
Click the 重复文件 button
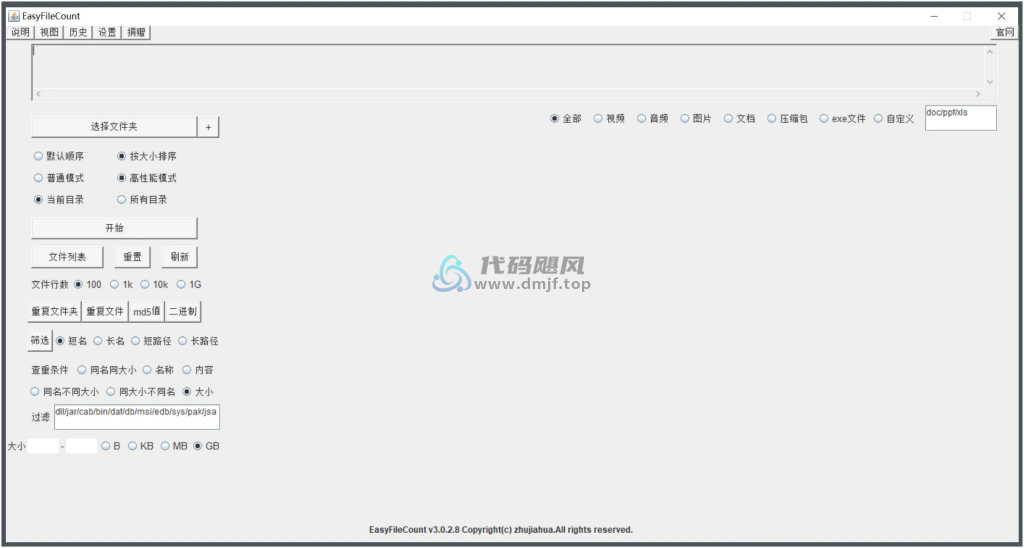coord(105,312)
